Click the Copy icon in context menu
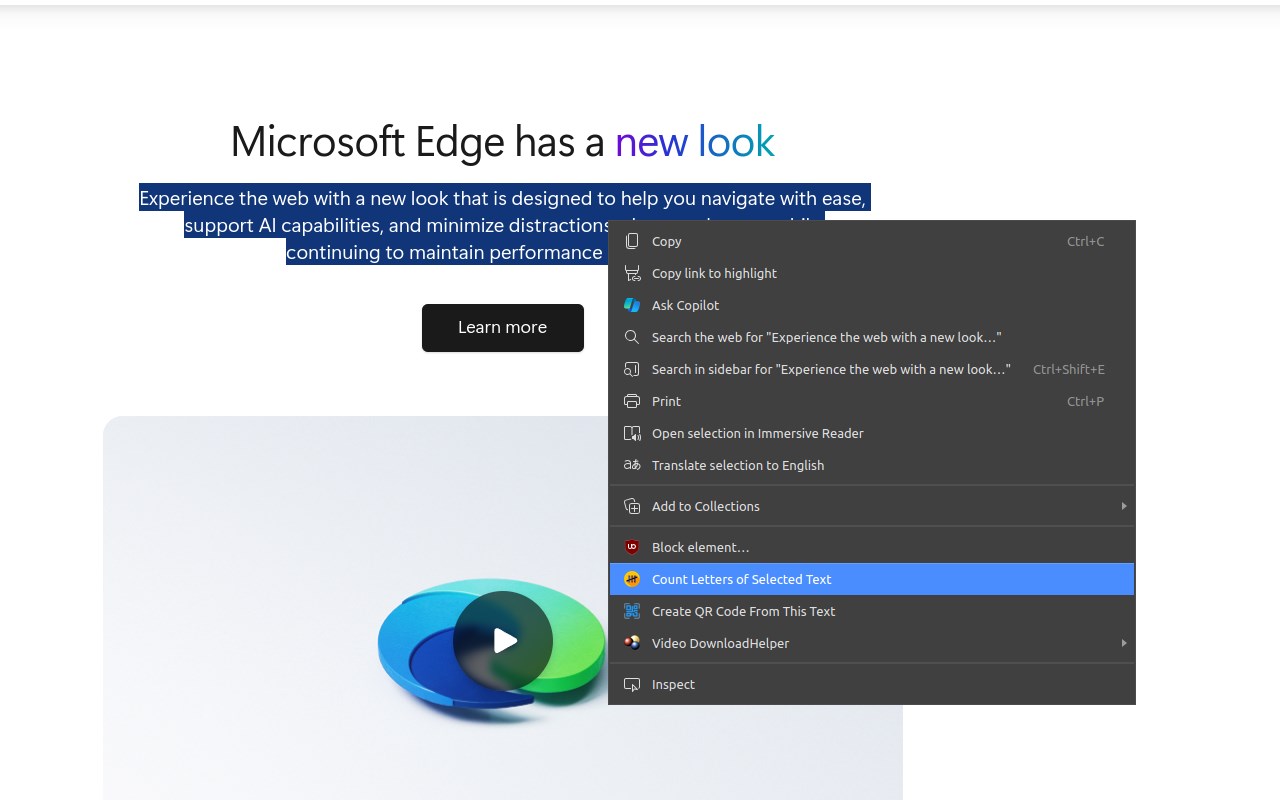Screen dimensions: 1280x800 point(632,241)
